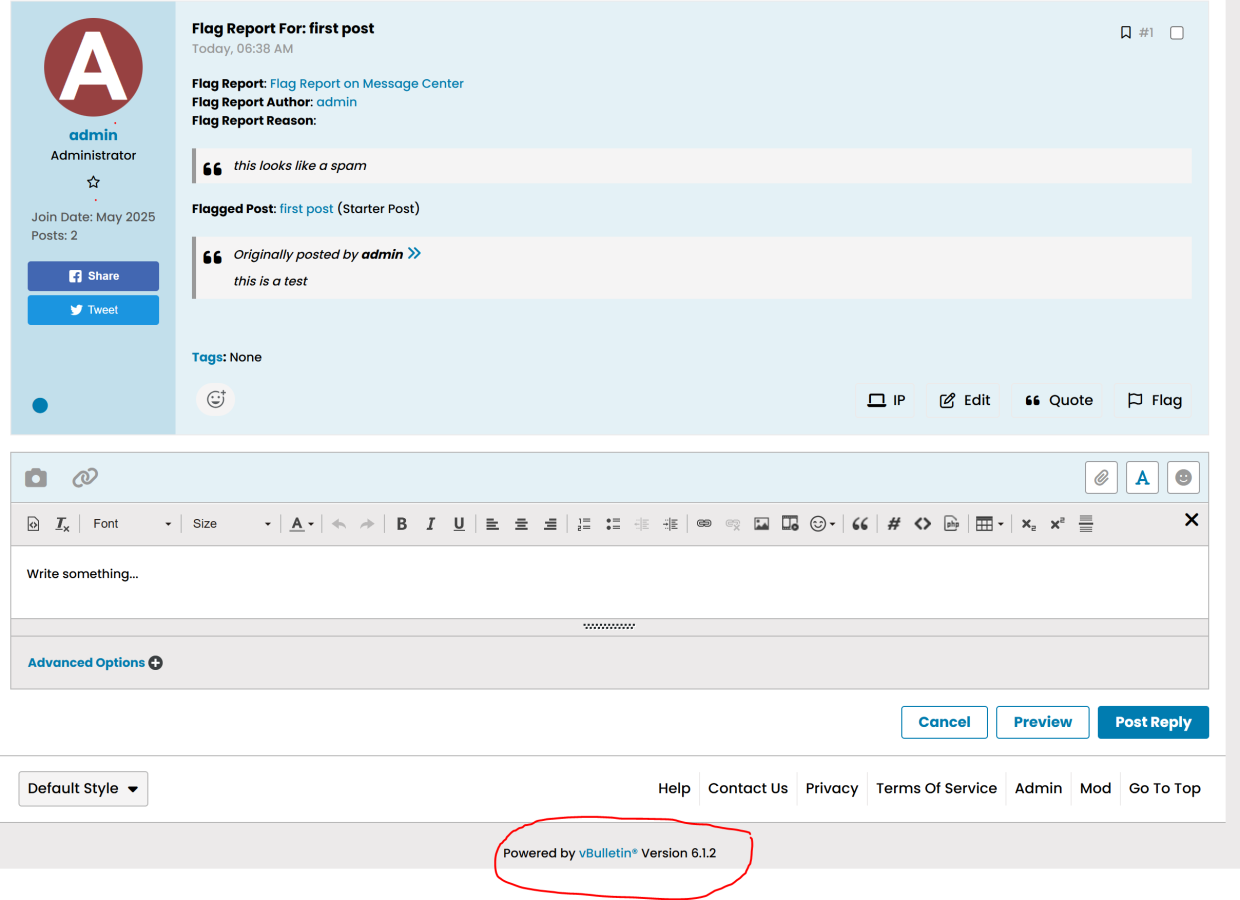Insert video icon in toolbar

click(x=790, y=524)
